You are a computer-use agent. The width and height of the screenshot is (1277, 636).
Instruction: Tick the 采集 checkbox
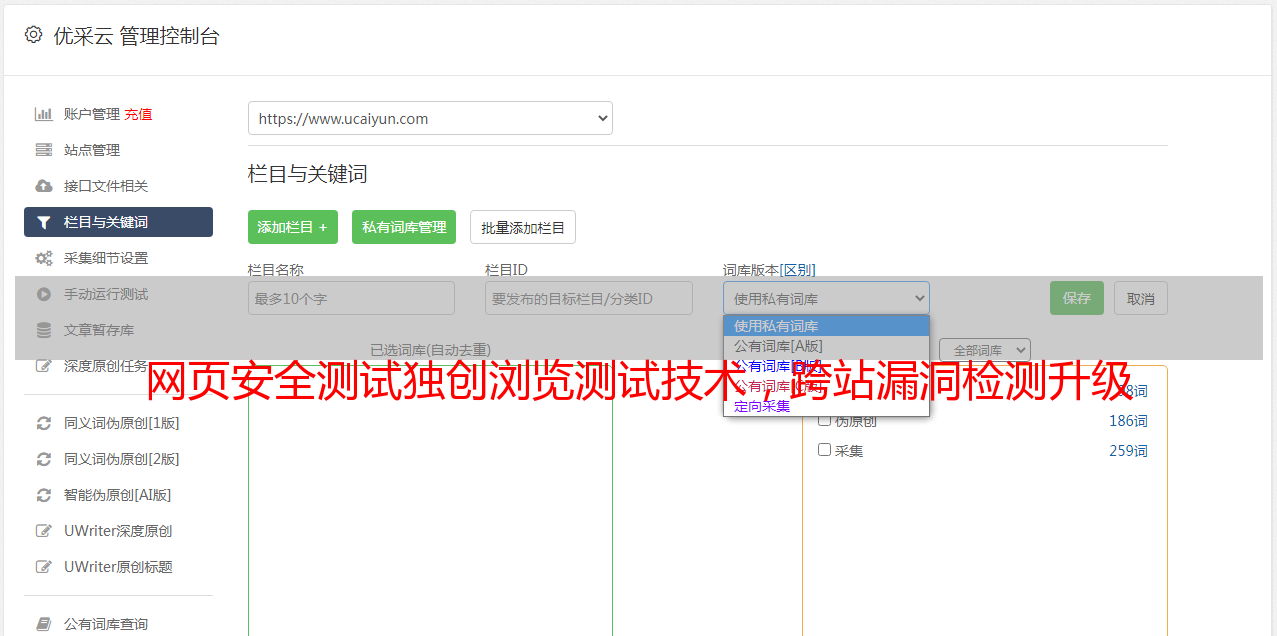coord(825,450)
